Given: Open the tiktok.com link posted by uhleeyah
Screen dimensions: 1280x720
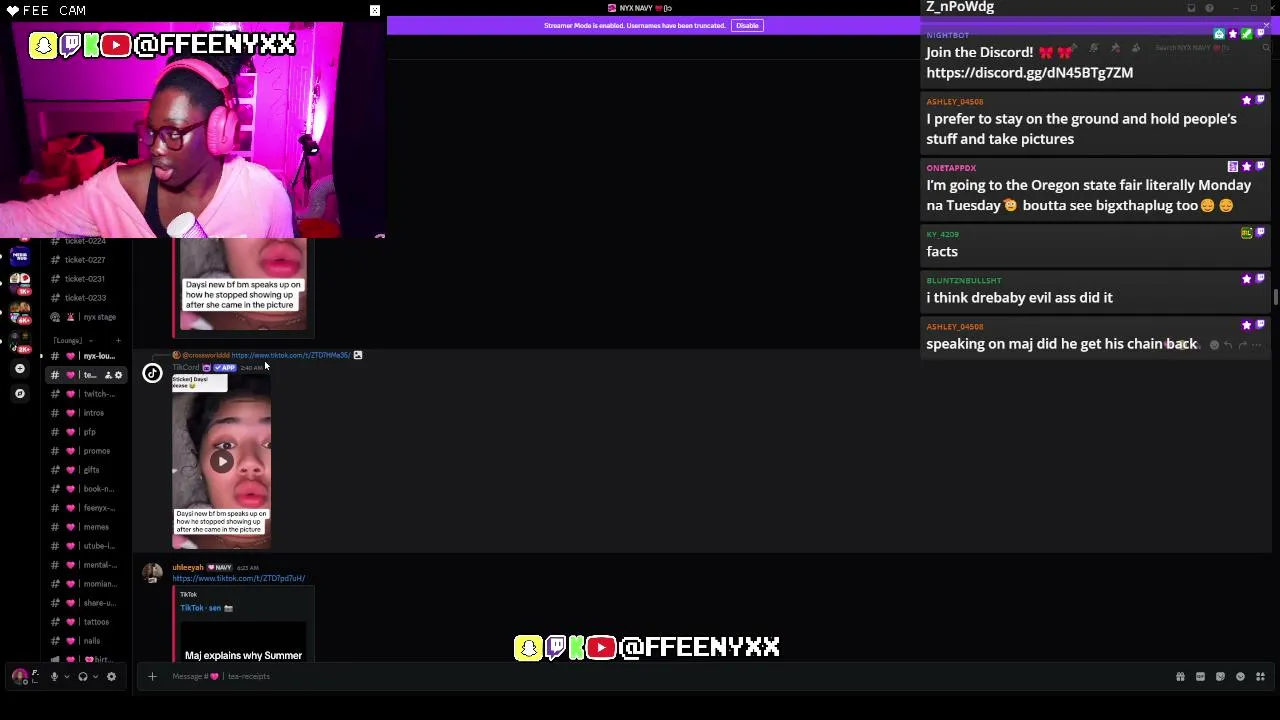Looking at the screenshot, I should pos(238,578).
